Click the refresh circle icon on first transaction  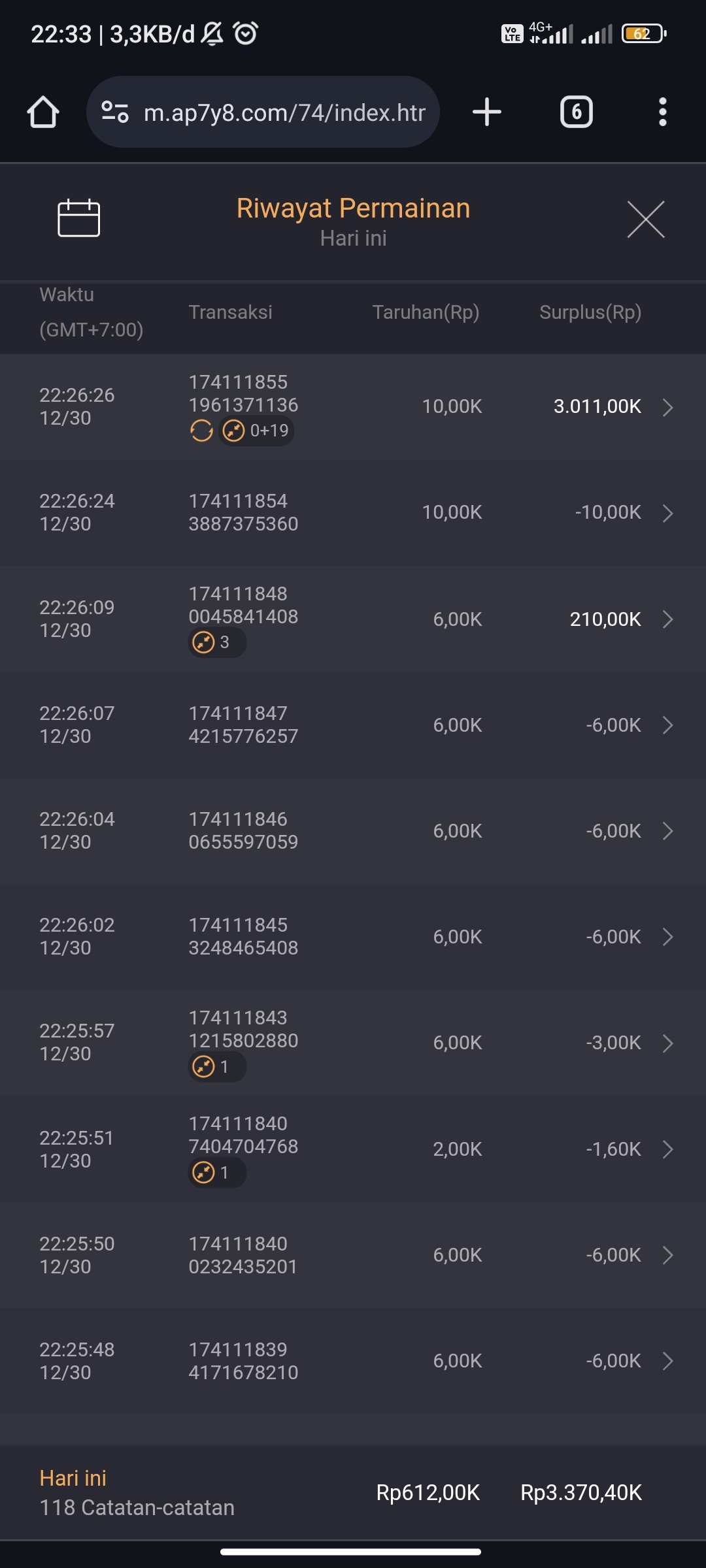coord(201,431)
